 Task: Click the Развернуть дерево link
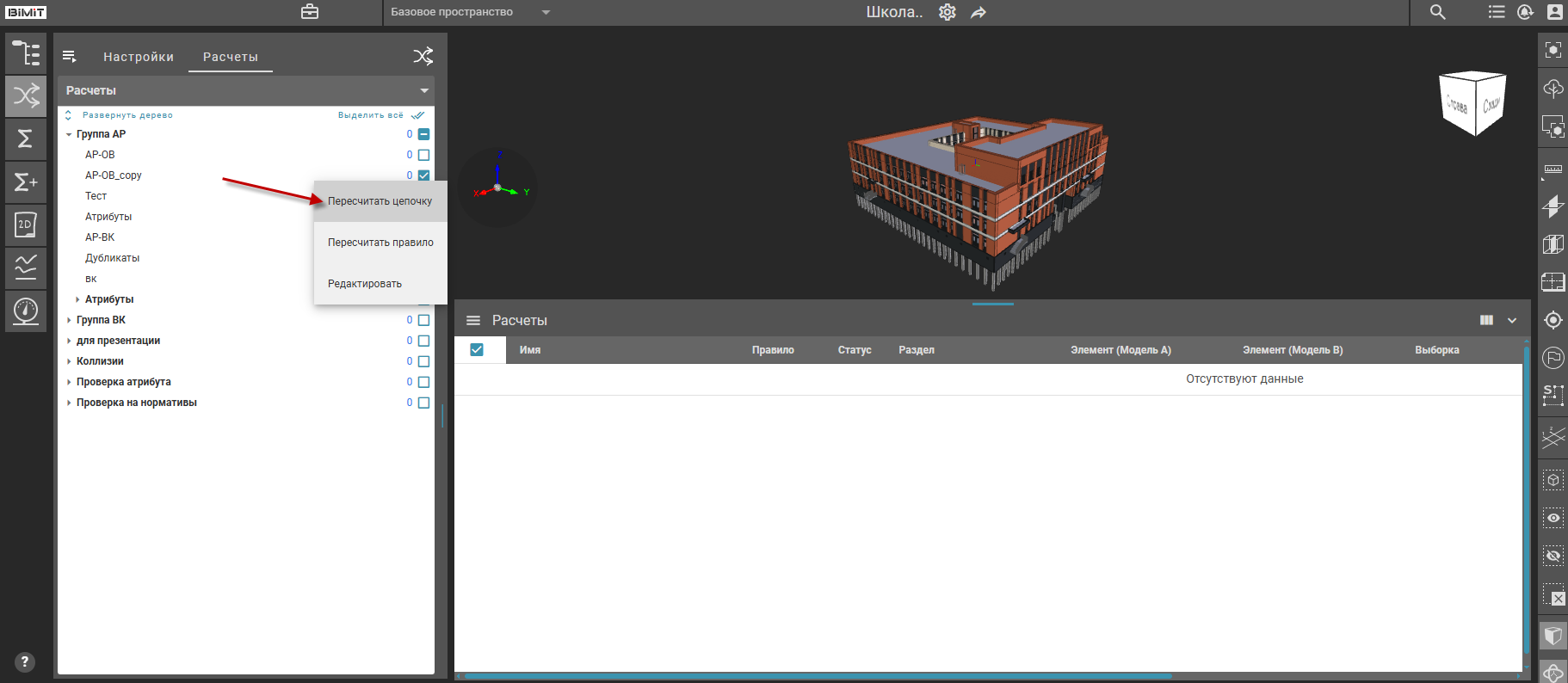(x=127, y=115)
